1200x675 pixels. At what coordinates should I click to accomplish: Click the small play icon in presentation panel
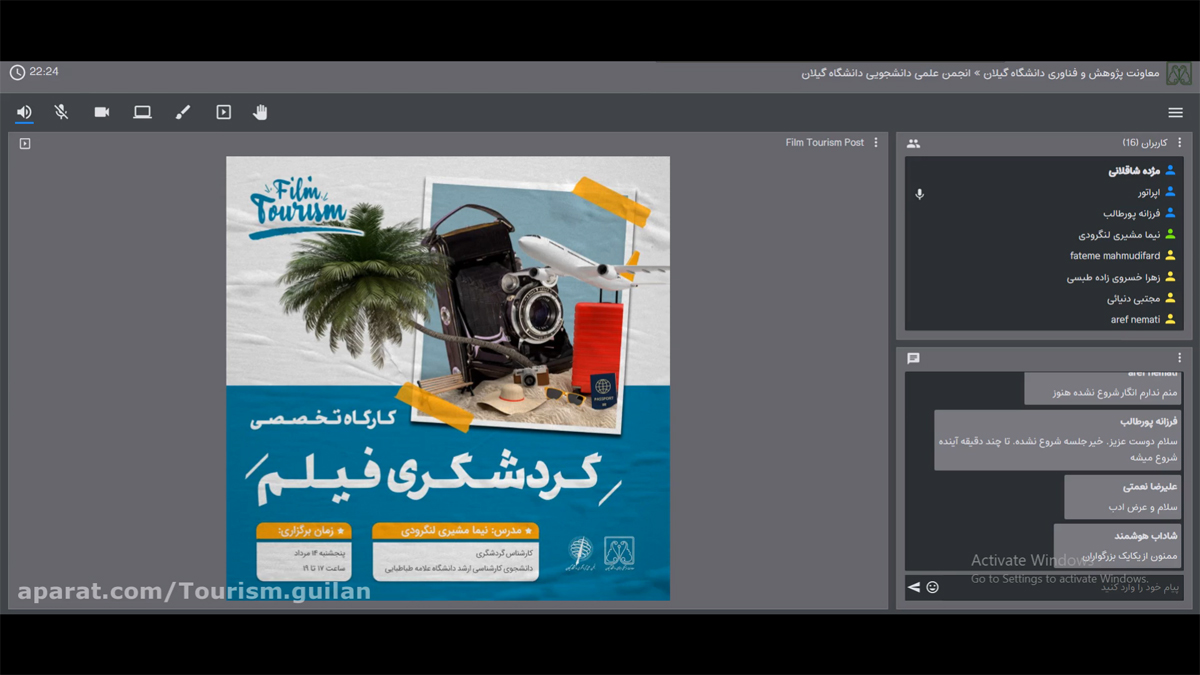pyautogui.click(x=25, y=144)
